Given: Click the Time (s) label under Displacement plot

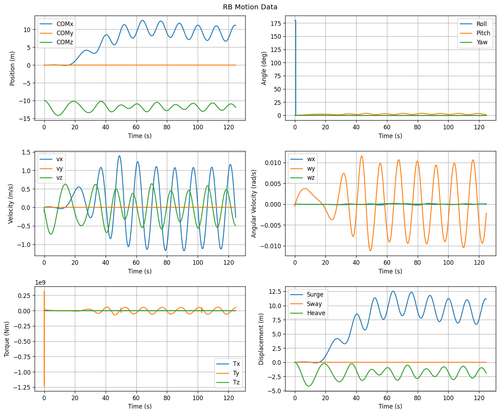Looking at the screenshot, I should (x=390, y=406).
